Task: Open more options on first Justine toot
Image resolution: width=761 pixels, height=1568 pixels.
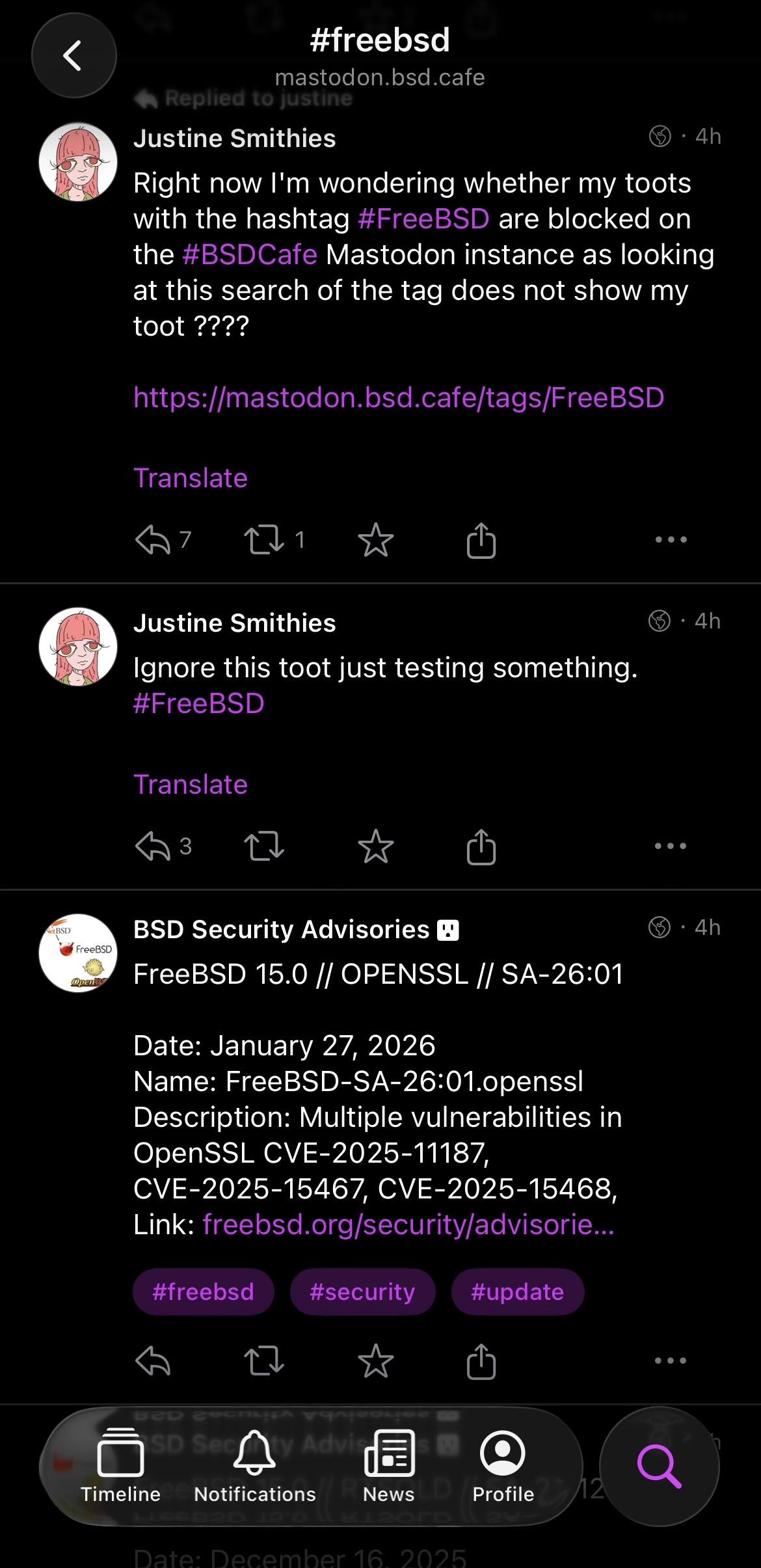Action: 671,539
